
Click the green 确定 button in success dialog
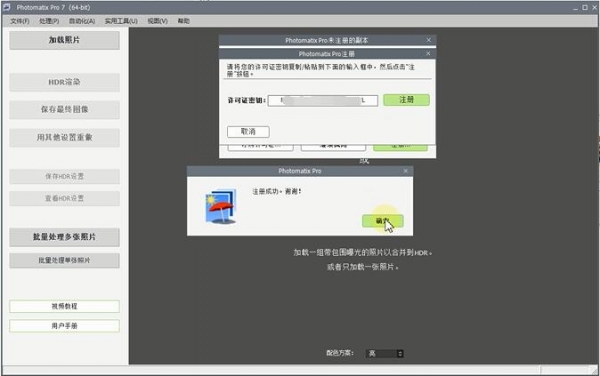[x=383, y=221]
